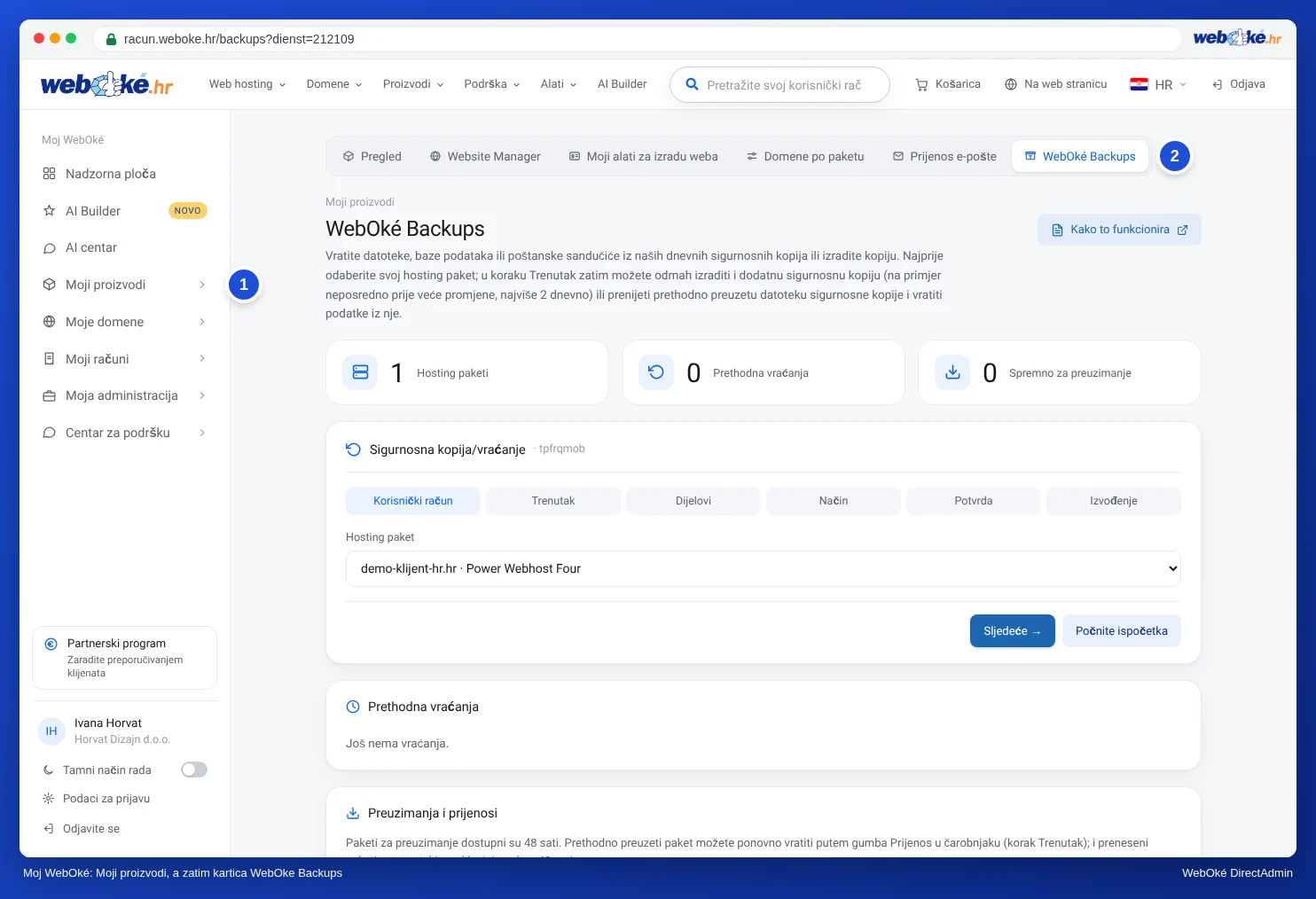The width and height of the screenshot is (1316, 899).
Task: Click the globe icon for Na web stranicu
Action: pyautogui.click(x=1011, y=84)
